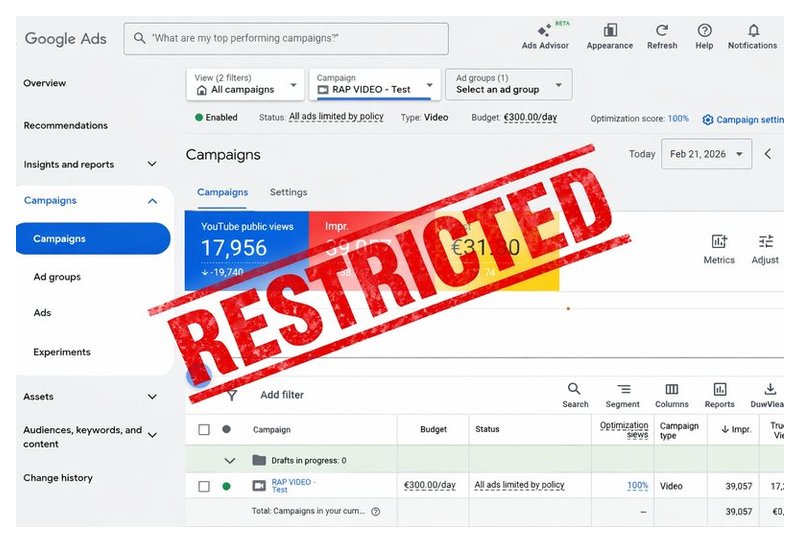This screenshot has height=543, width=800.
Task: Click the Google Ads logo
Action: (x=65, y=39)
